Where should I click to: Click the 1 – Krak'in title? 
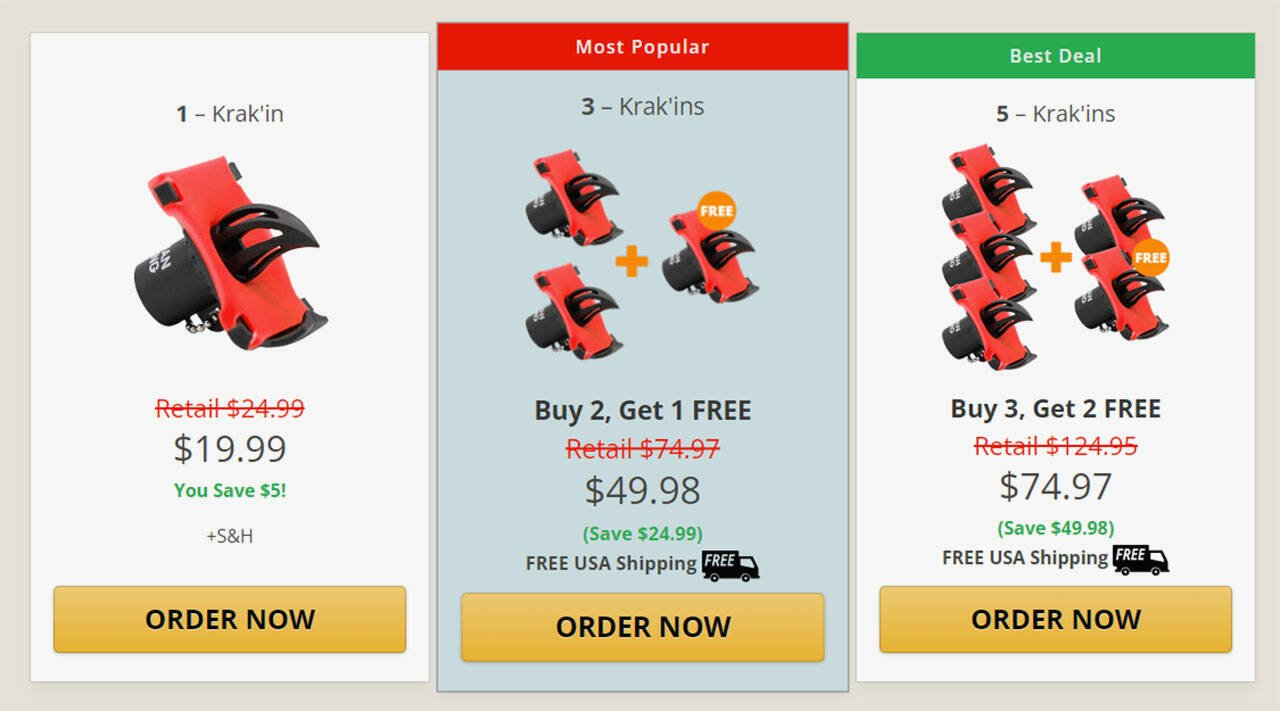[230, 114]
